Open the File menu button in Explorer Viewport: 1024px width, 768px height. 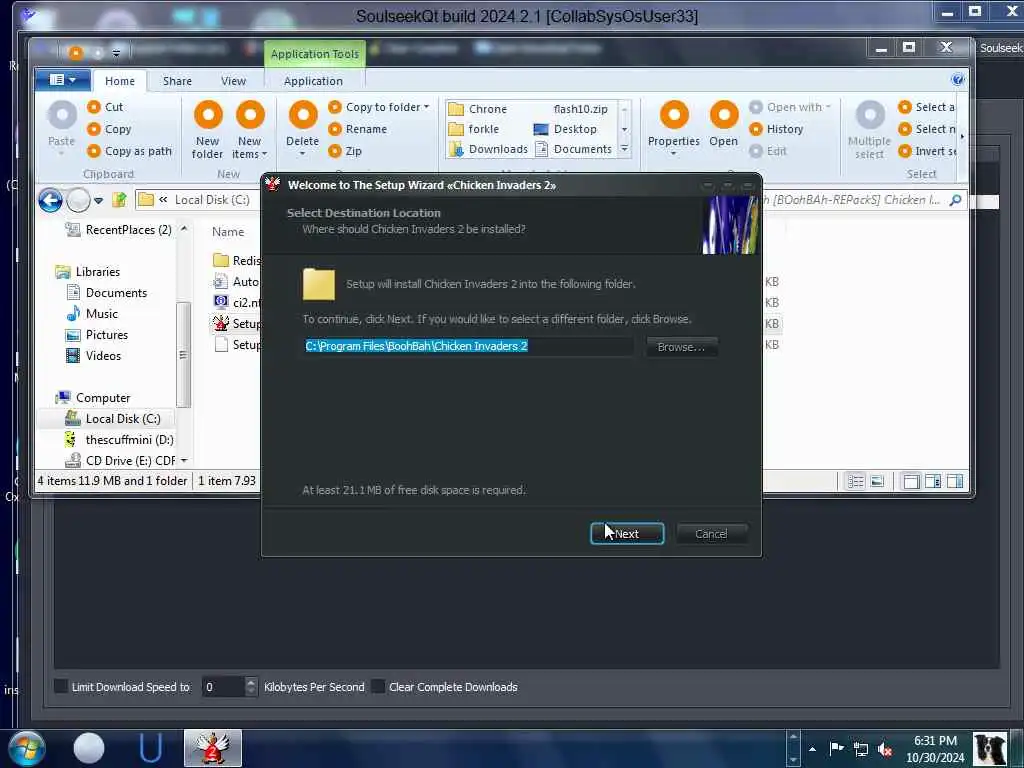[x=63, y=80]
